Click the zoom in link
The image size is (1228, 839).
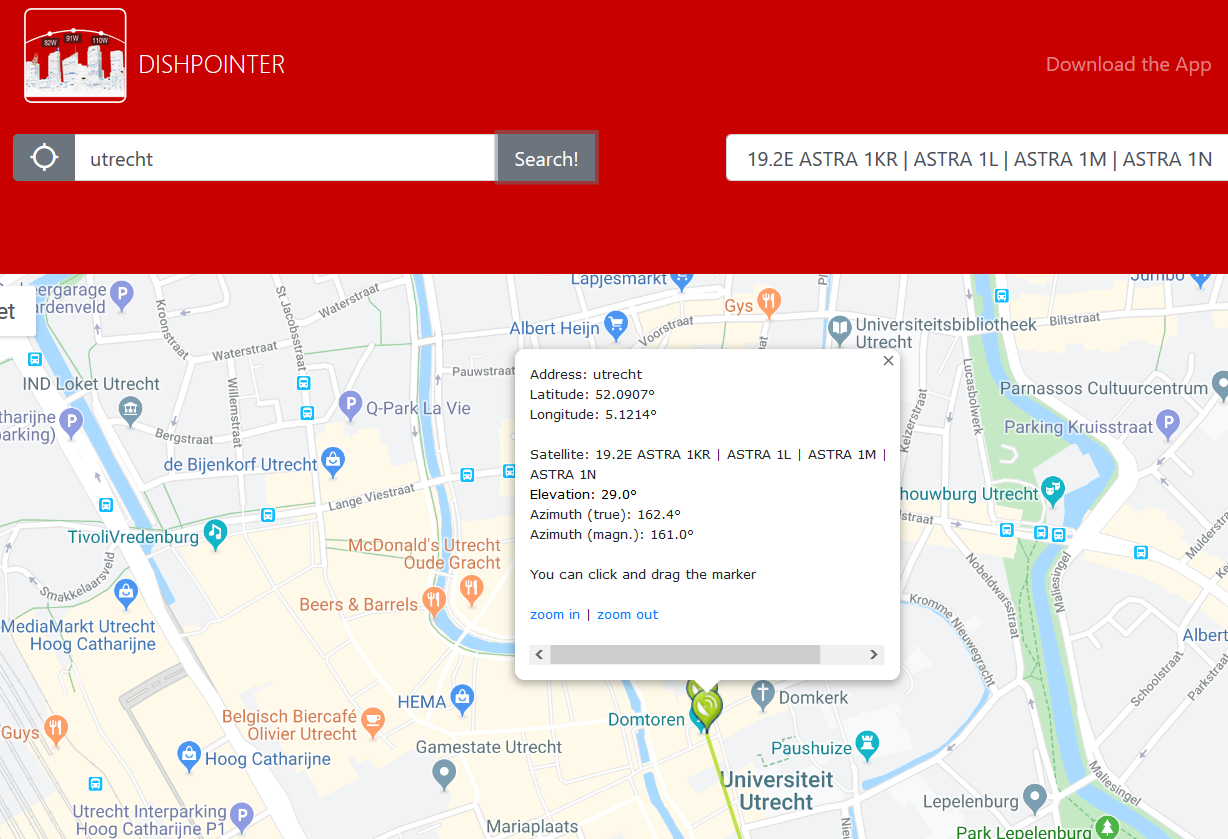pyautogui.click(x=555, y=614)
